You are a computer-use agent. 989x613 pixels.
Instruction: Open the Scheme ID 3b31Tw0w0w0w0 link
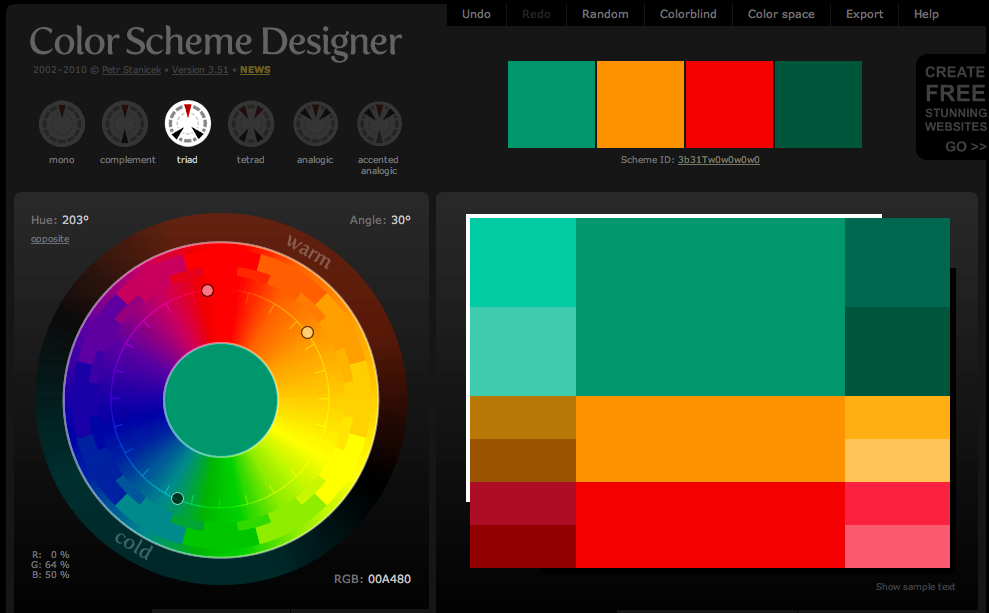tap(718, 160)
